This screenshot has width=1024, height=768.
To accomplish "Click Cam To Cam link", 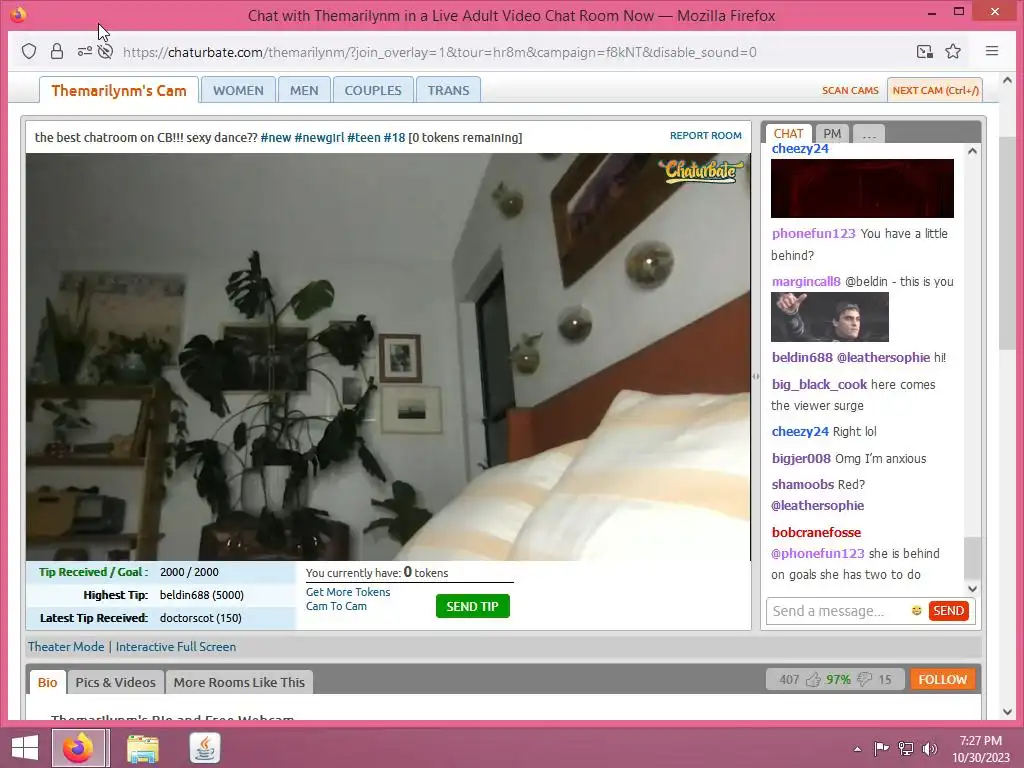I will point(336,606).
